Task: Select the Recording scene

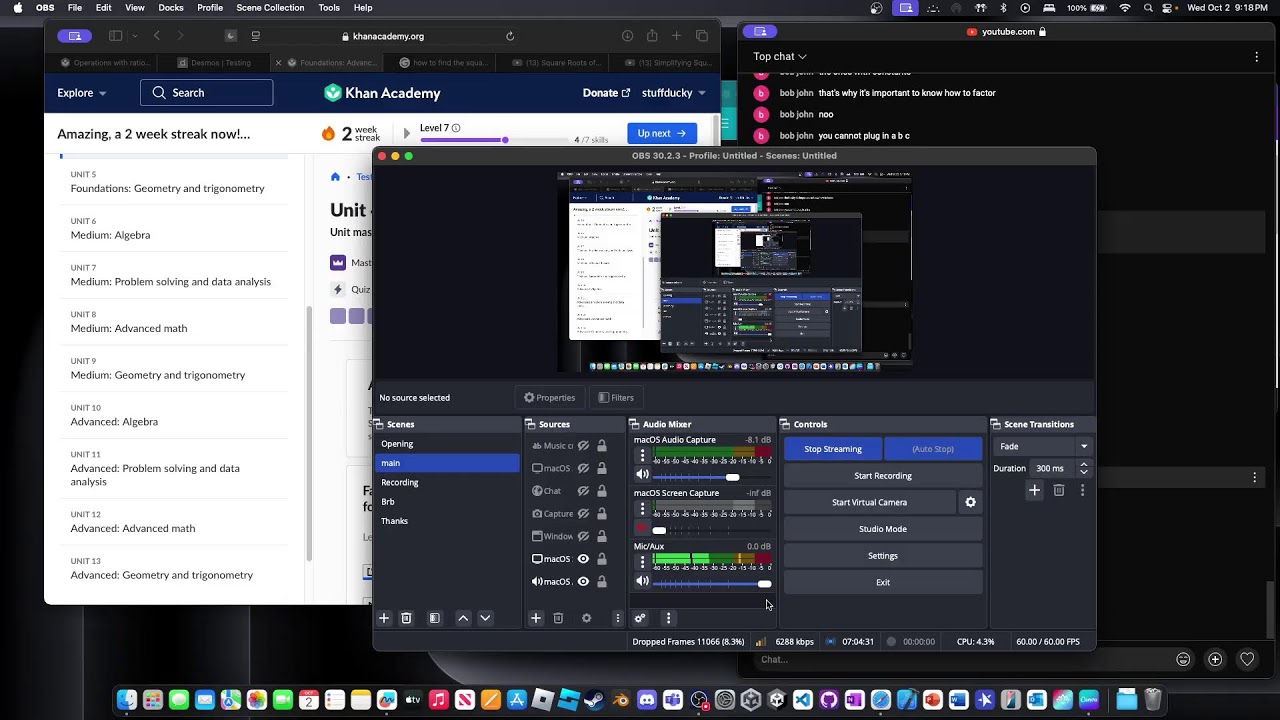Action: coord(448,482)
